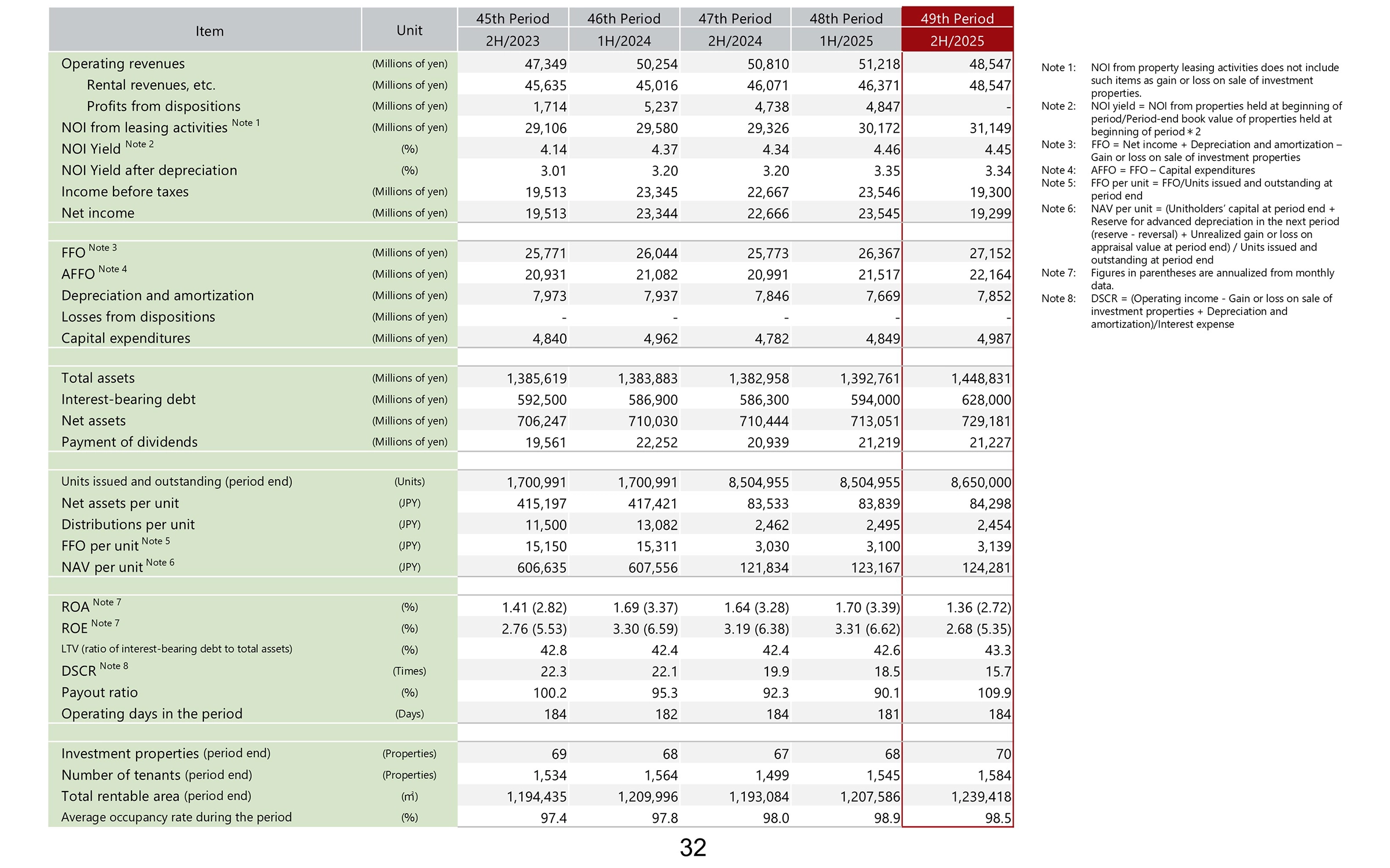Click Payout ratio value 109.9
This screenshot has width=1390, height=868.
point(993,693)
